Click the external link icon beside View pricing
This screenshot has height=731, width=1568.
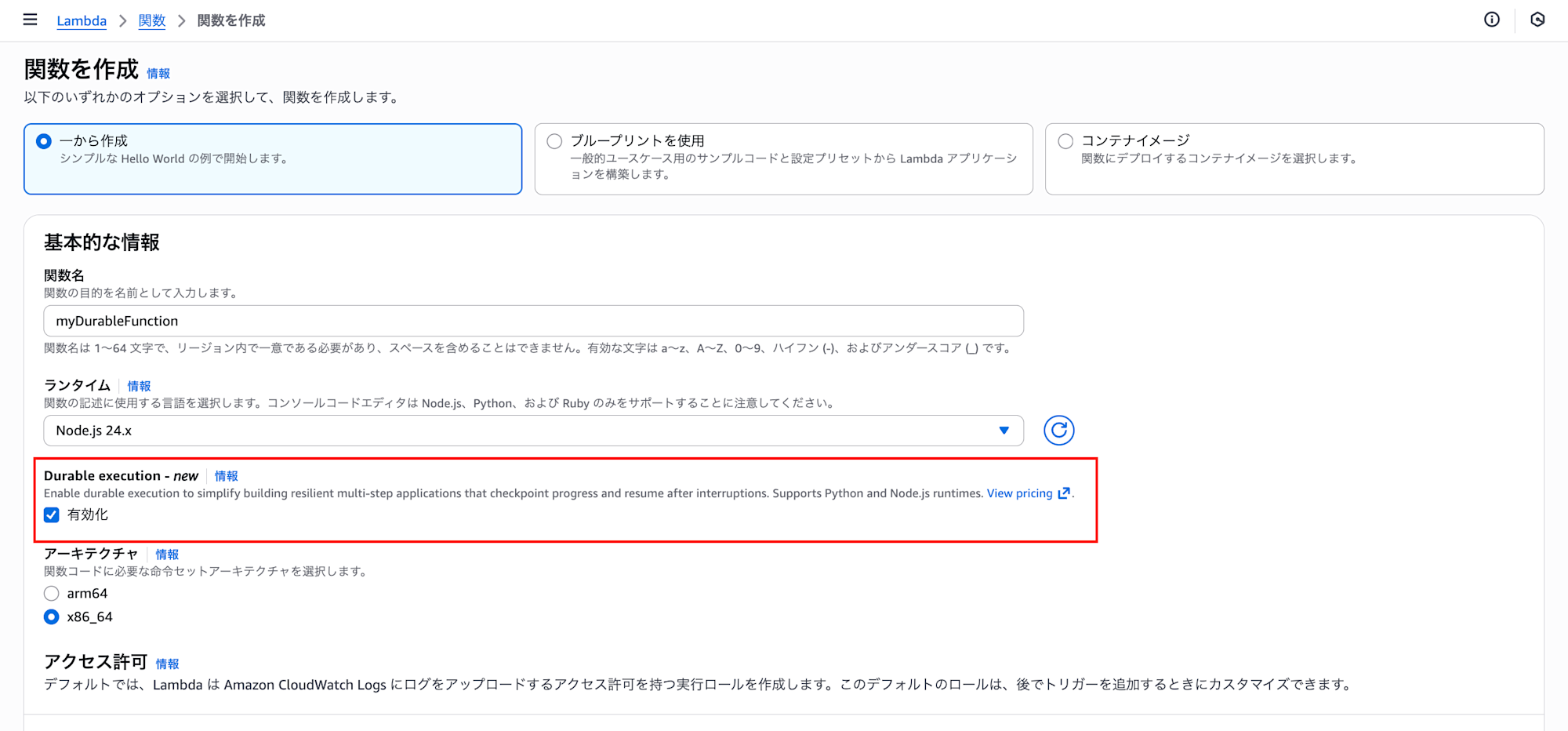click(1064, 493)
